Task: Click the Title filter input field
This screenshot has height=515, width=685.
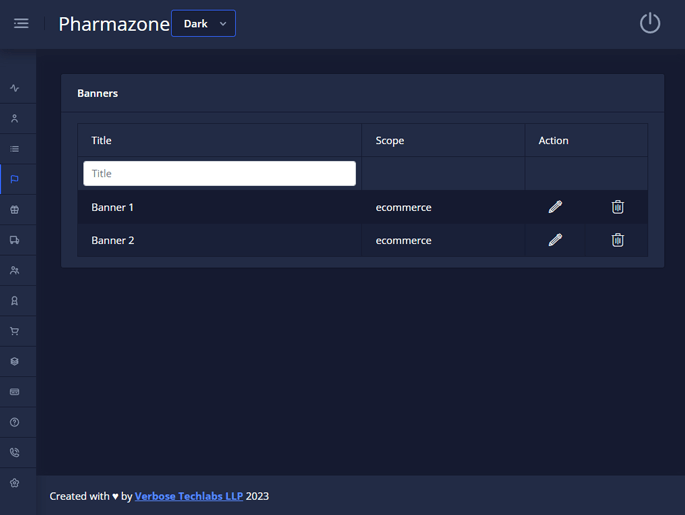Action: [x=219, y=173]
